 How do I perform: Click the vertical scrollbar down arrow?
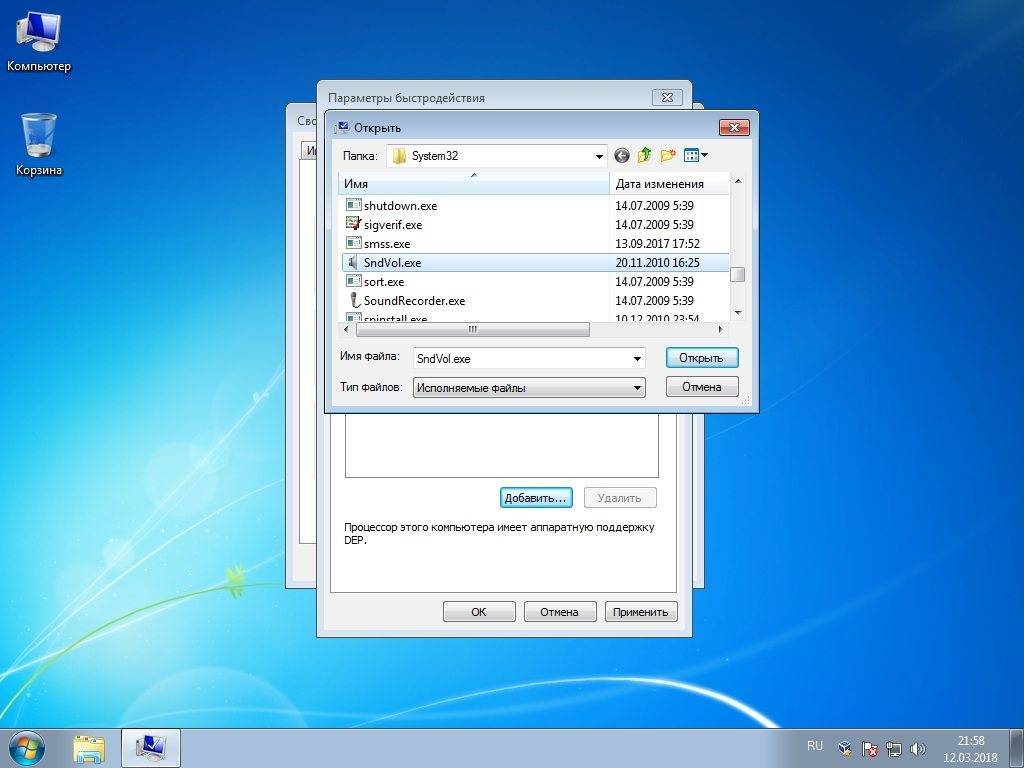(x=738, y=312)
